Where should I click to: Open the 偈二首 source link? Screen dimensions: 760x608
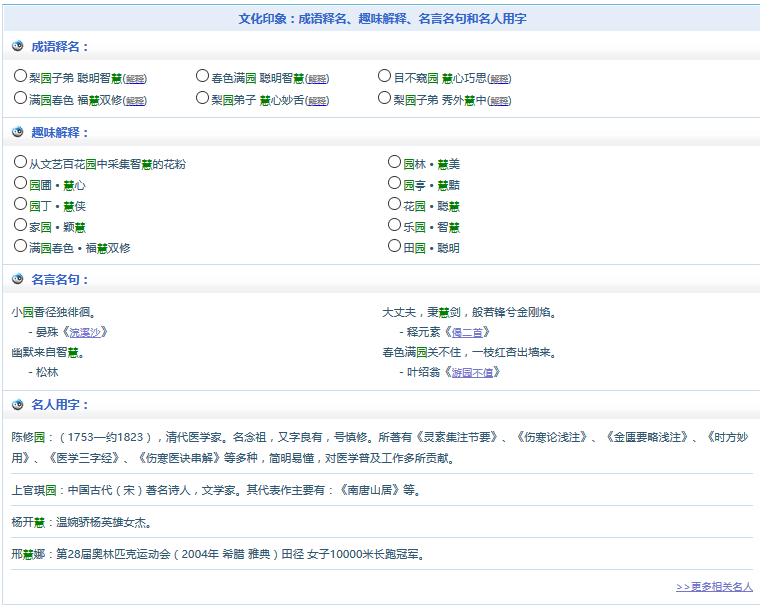[x=468, y=332]
